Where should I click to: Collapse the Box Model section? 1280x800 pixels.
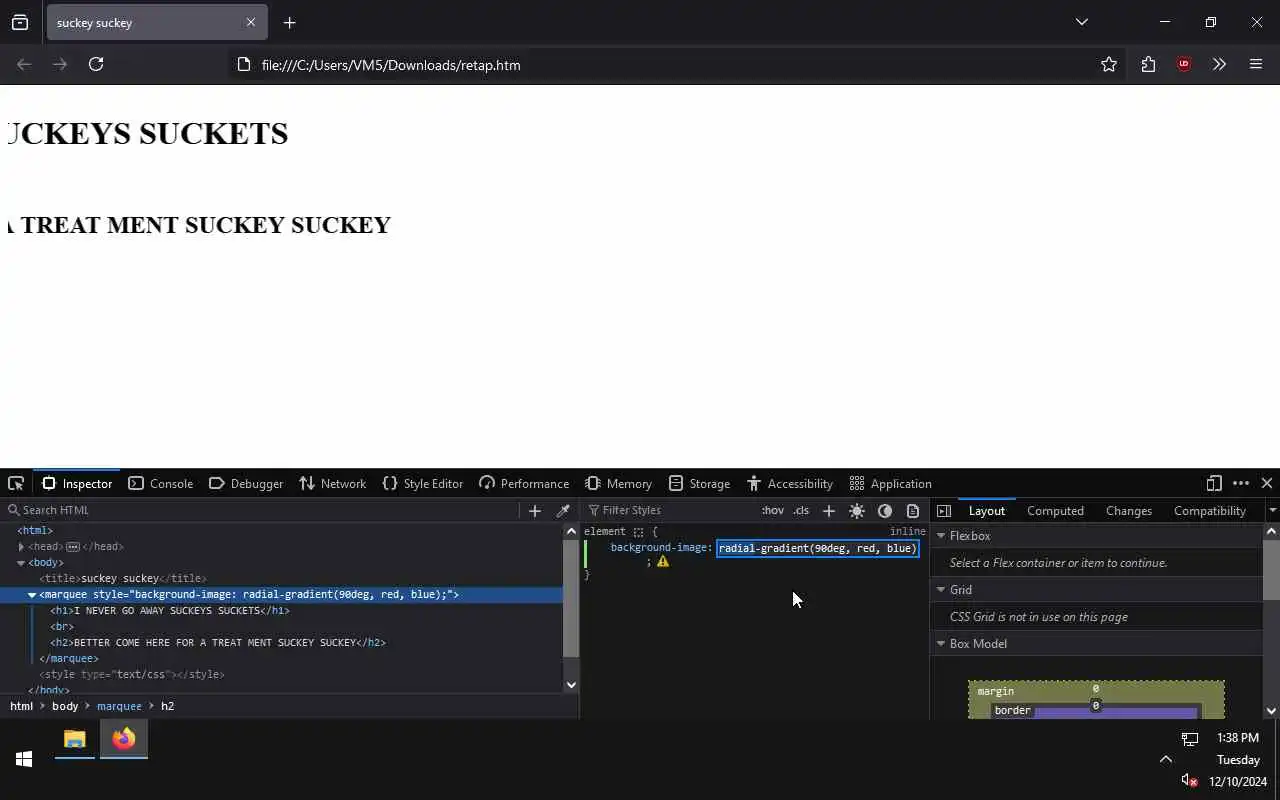pos(941,644)
